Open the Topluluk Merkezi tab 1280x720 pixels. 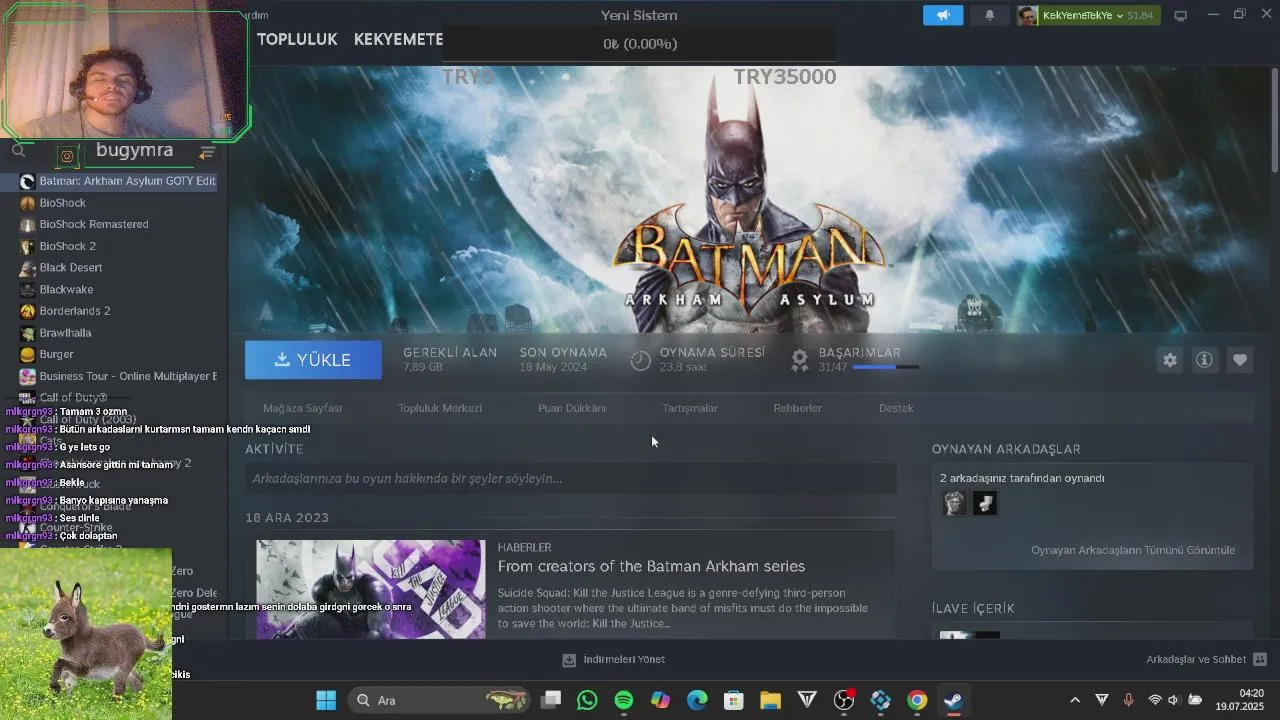440,408
